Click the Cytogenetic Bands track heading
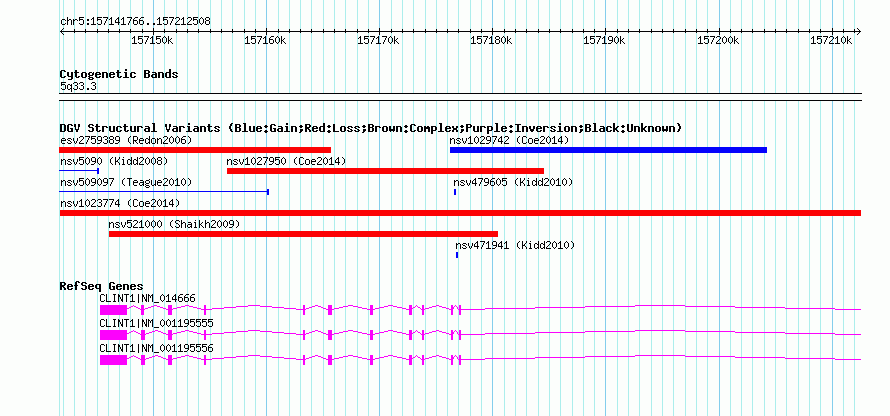 point(119,74)
